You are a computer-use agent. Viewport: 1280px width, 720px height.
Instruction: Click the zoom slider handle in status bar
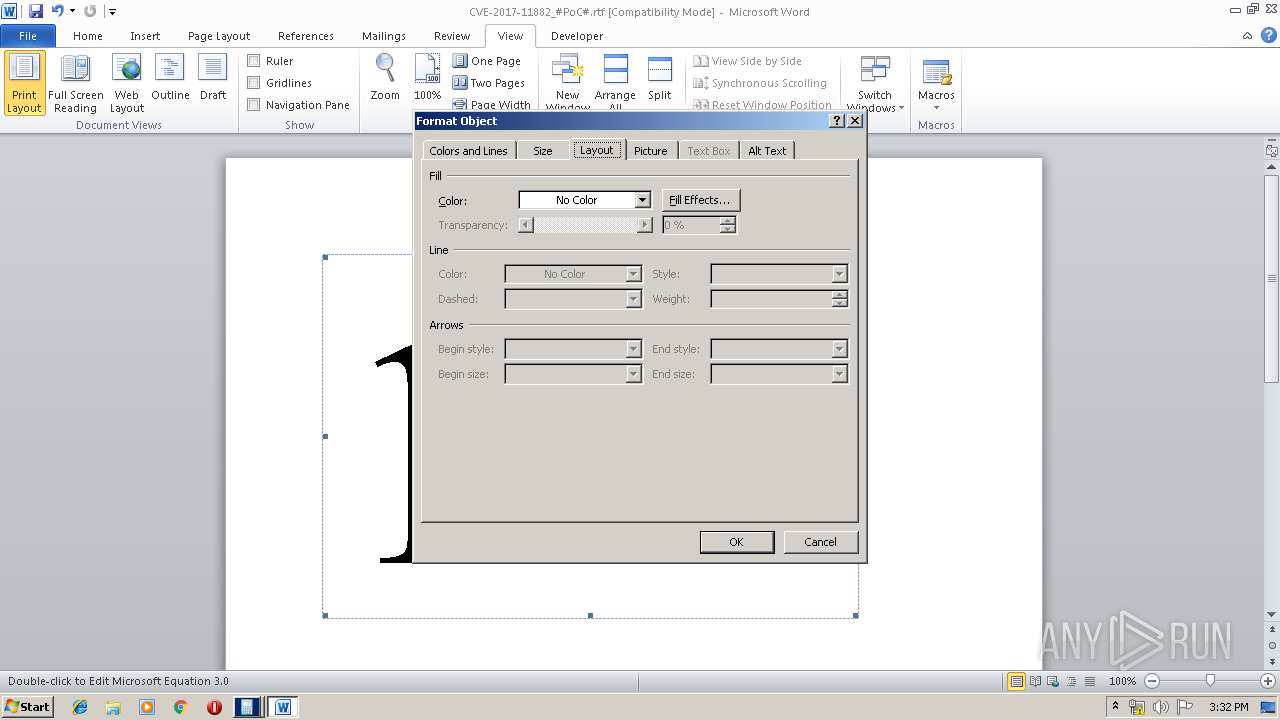[x=1210, y=681]
